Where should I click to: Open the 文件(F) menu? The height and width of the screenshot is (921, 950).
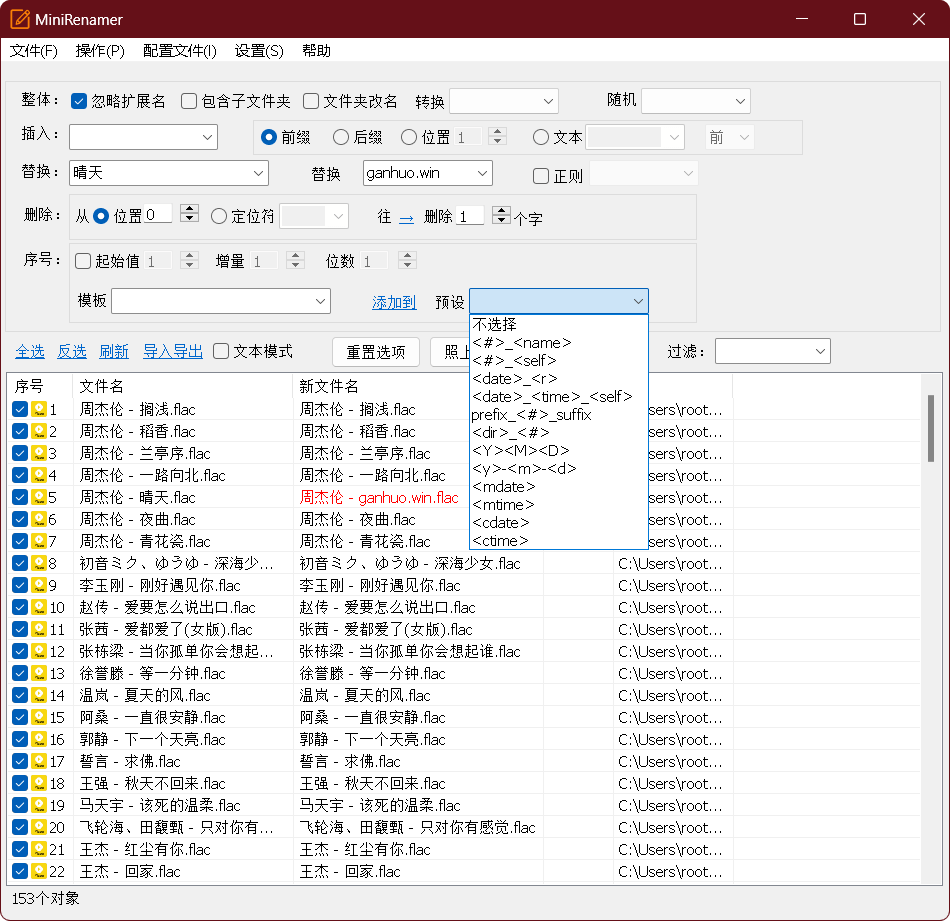coord(34,50)
